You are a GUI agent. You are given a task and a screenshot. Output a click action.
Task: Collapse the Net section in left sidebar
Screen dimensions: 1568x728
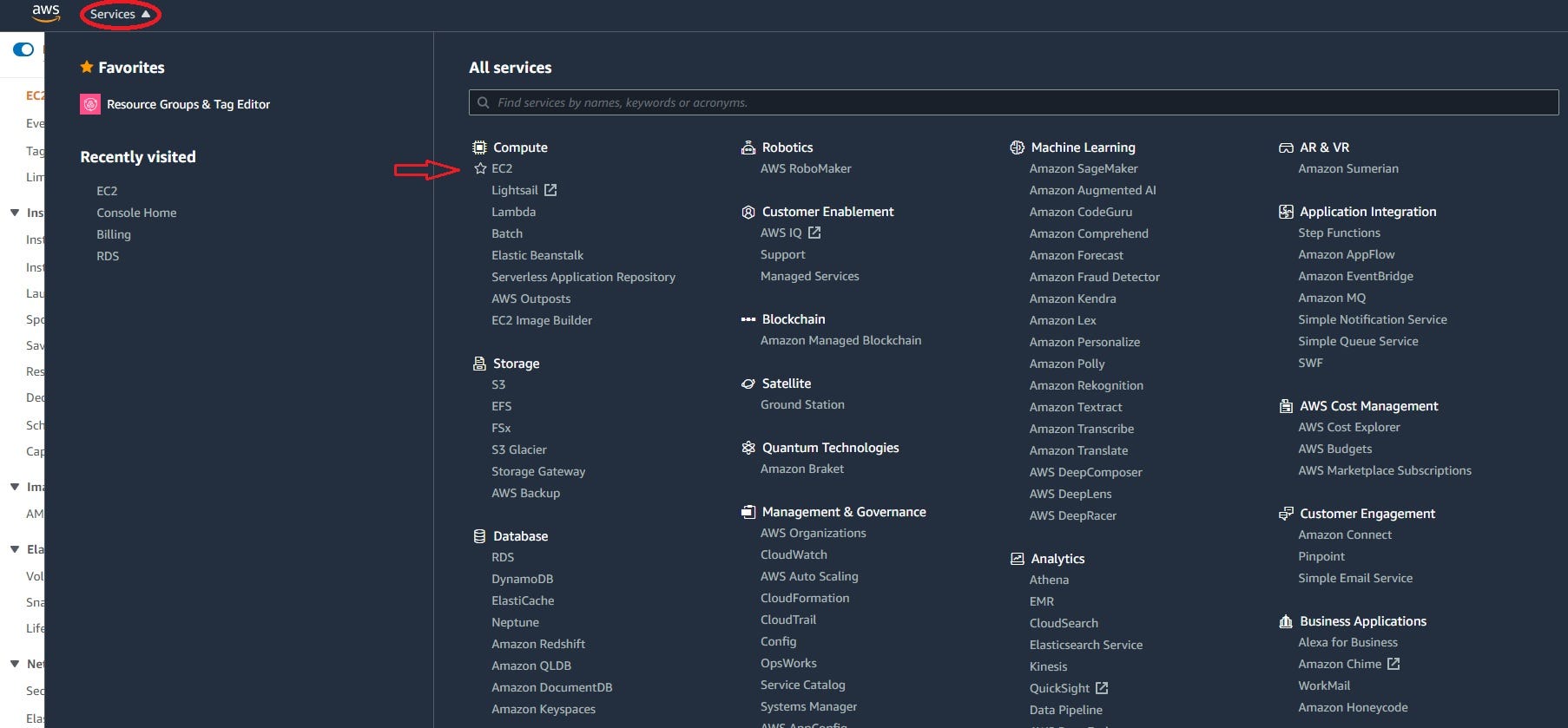click(x=15, y=664)
